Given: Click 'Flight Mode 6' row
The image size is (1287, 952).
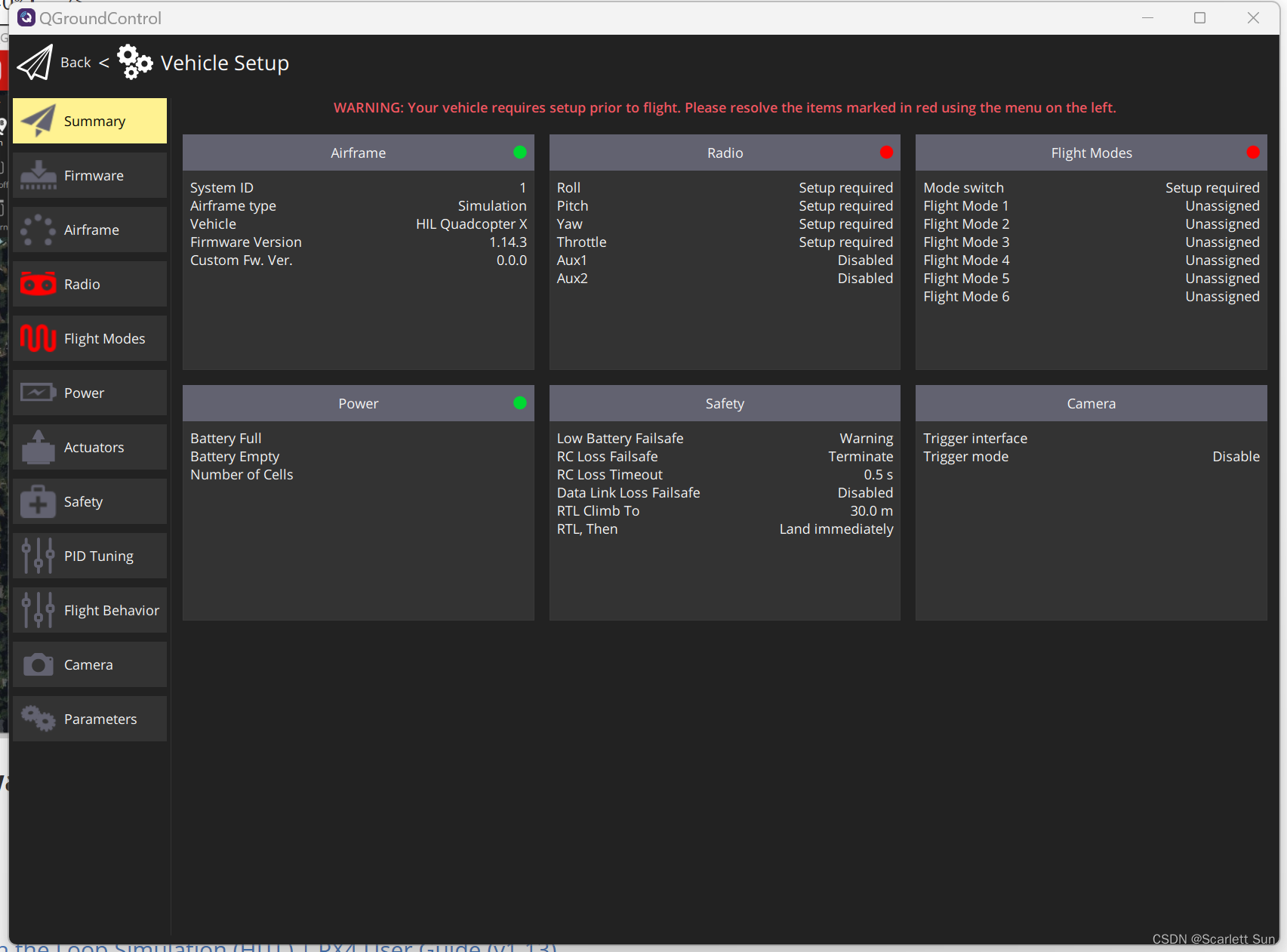Looking at the screenshot, I should pos(1091,297).
